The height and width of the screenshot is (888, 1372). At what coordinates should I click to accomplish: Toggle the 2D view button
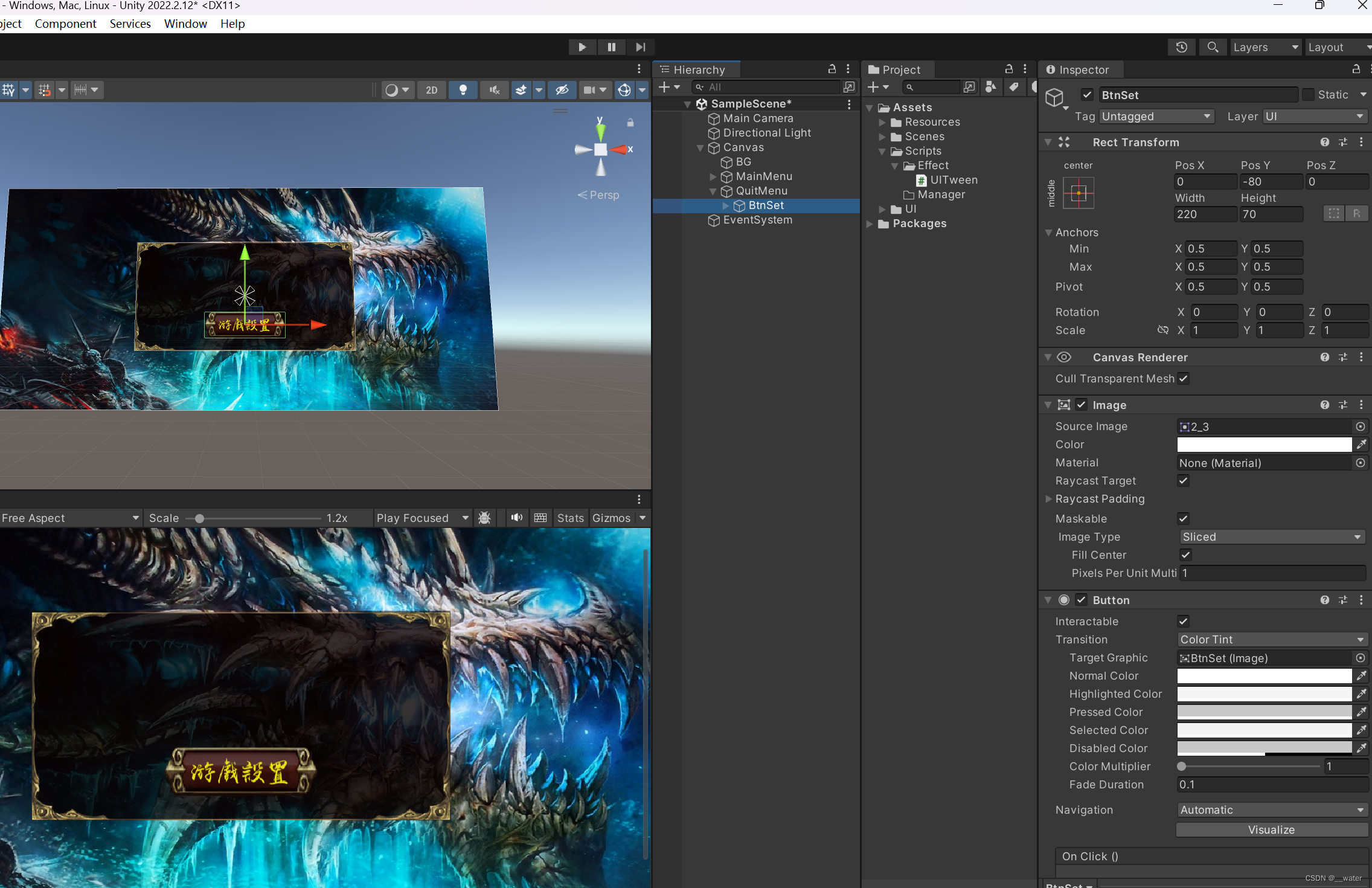point(431,90)
